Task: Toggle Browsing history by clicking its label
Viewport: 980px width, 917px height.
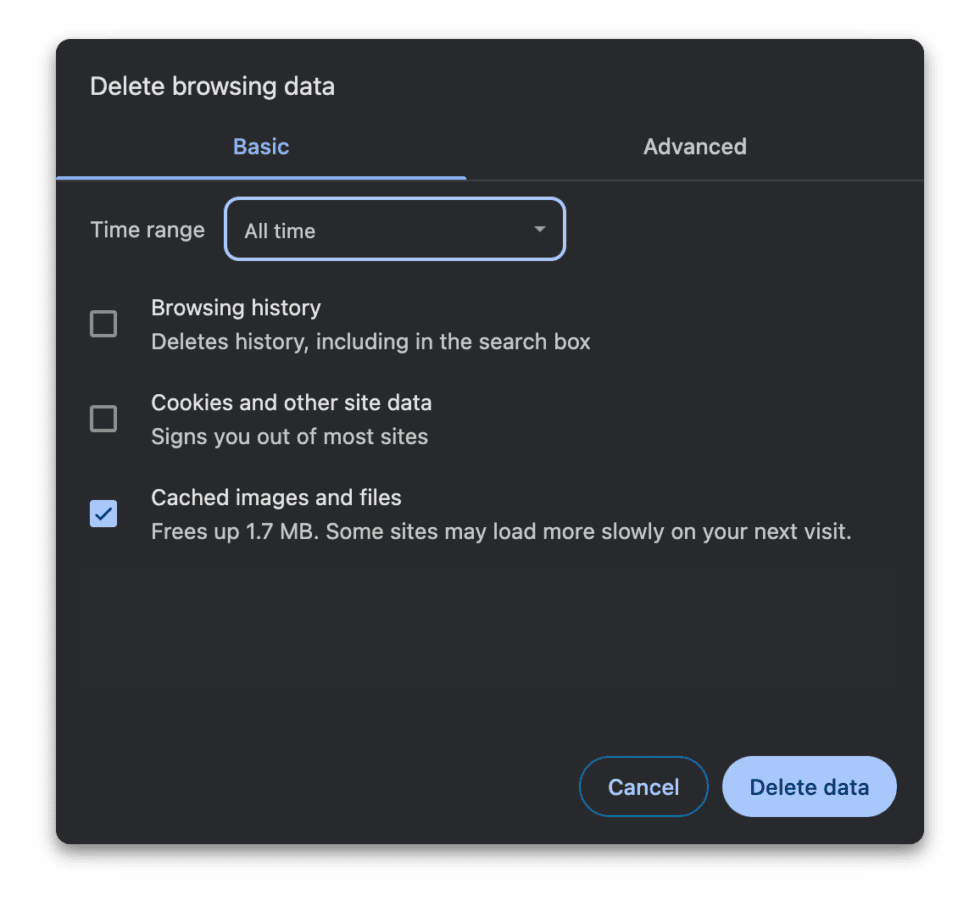Action: pyautogui.click(x=236, y=308)
